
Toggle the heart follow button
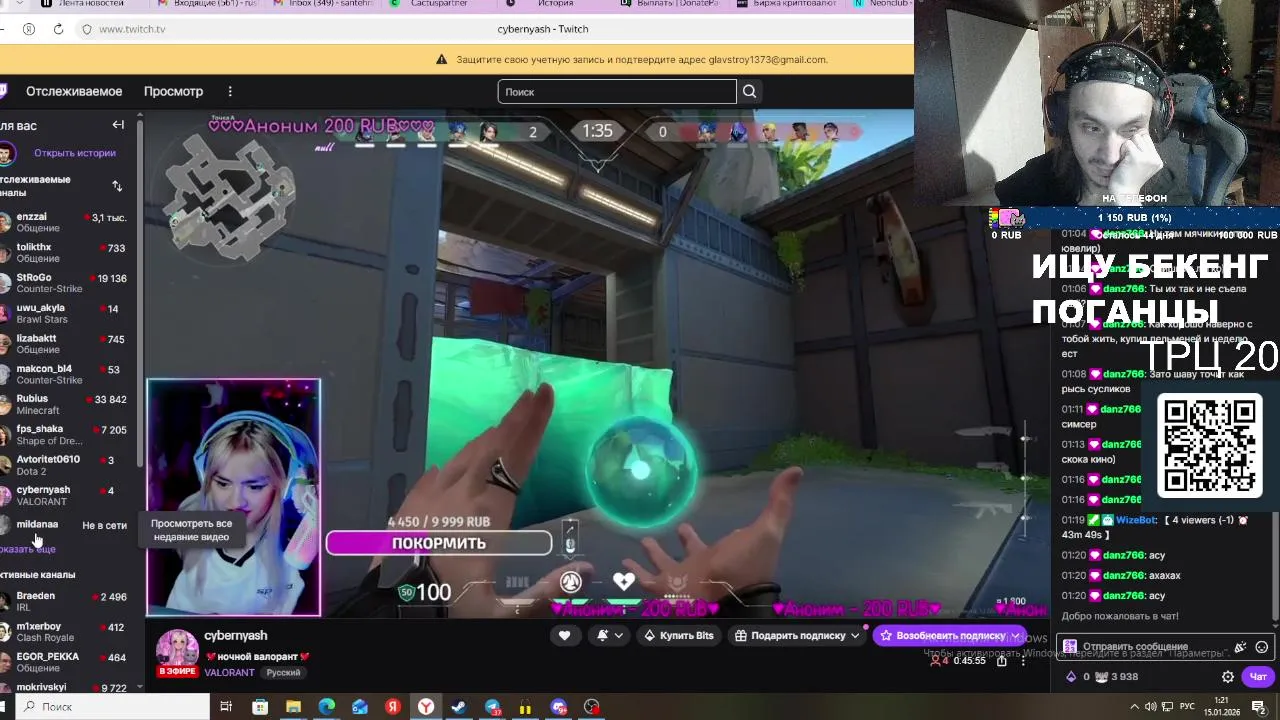pyautogui.click(x=564, y=635)
